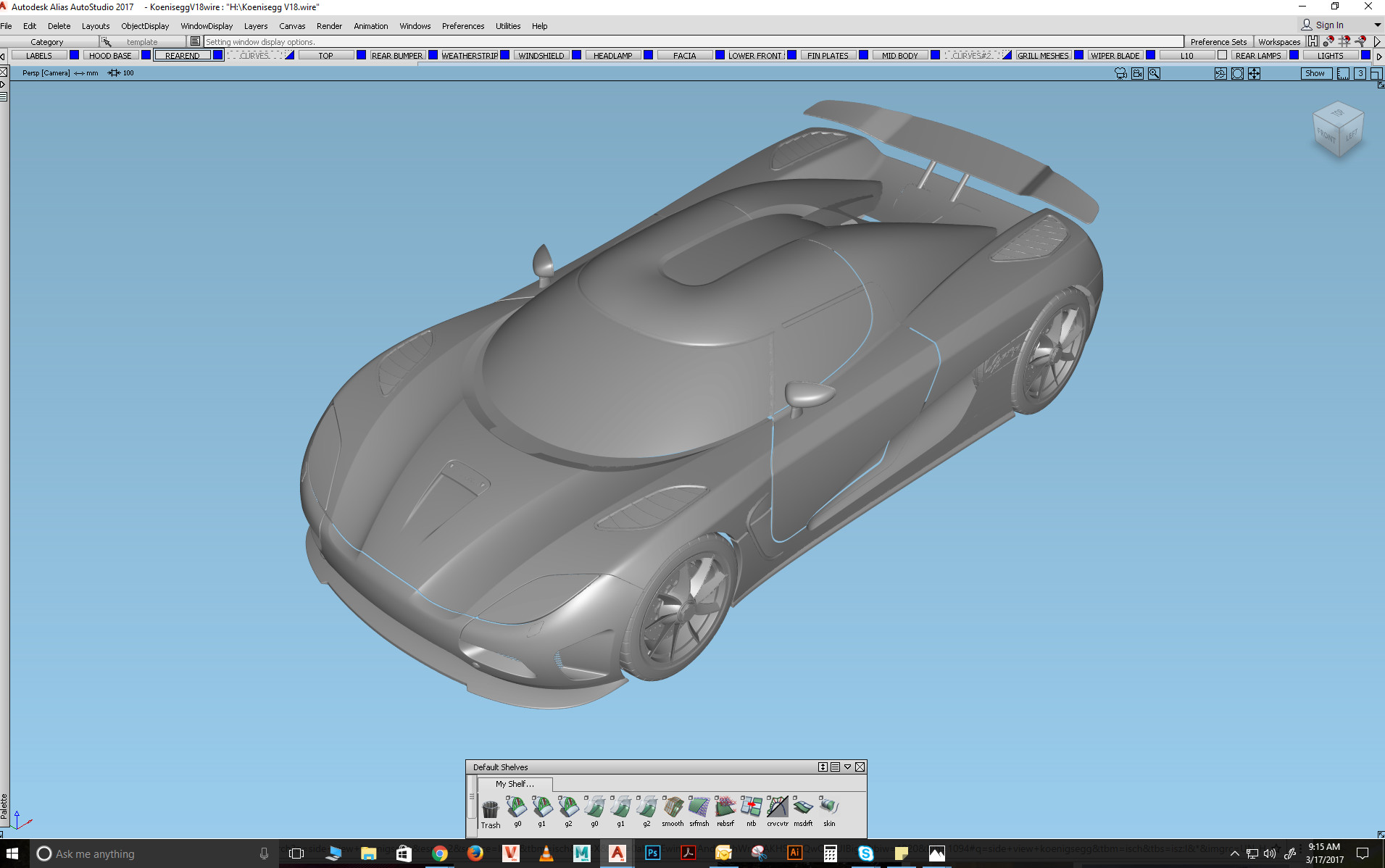Click the ViewCube navigation widget
Viewport: 1385px width, 868px height.
click(1338, 129)
